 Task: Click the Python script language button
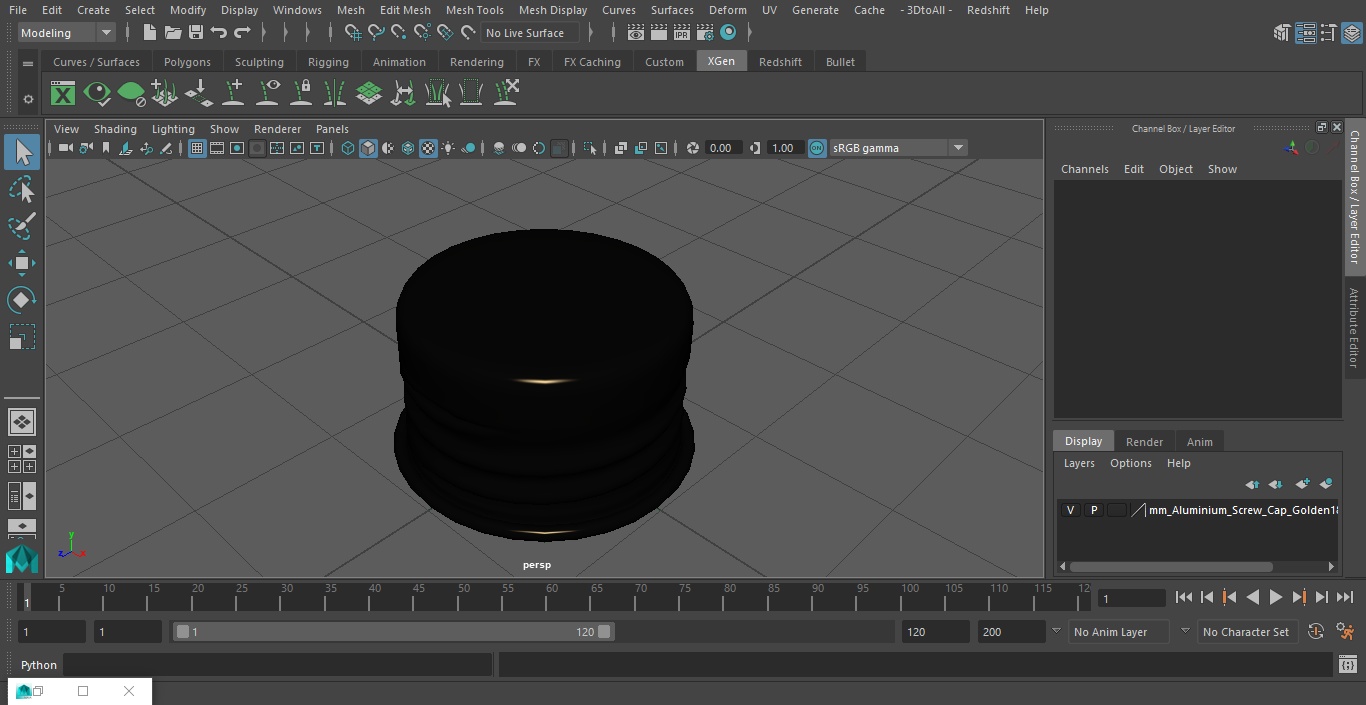(39, 665)
